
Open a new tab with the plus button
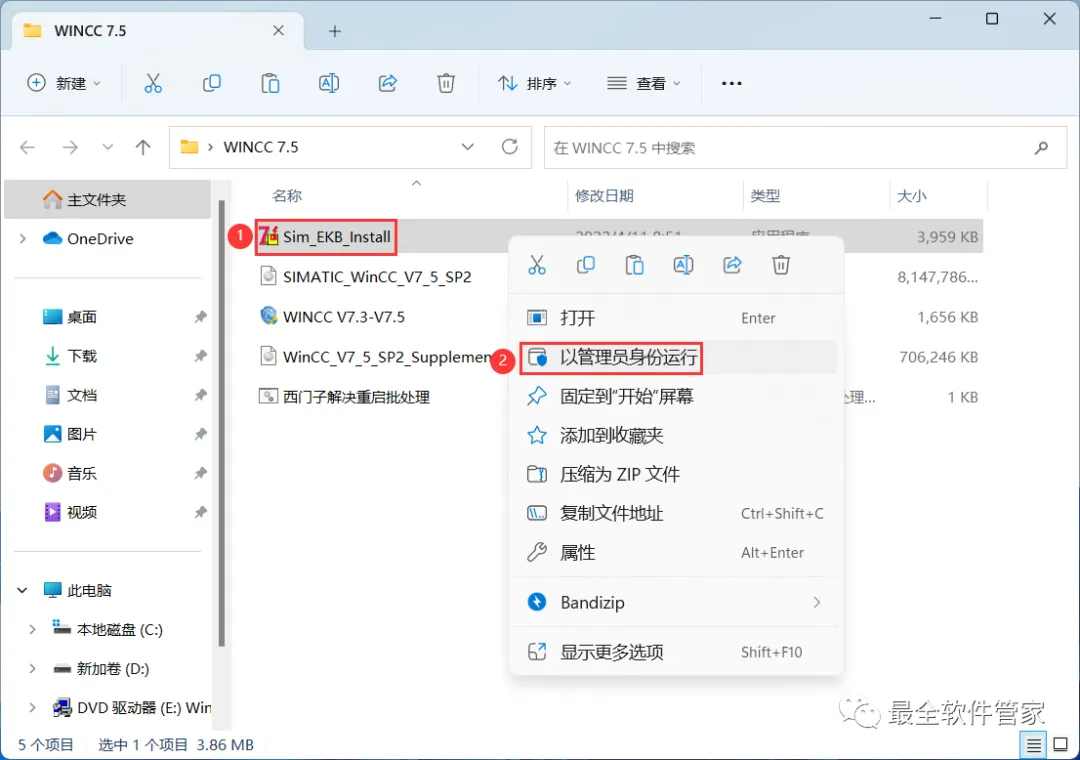click(335, 31)
